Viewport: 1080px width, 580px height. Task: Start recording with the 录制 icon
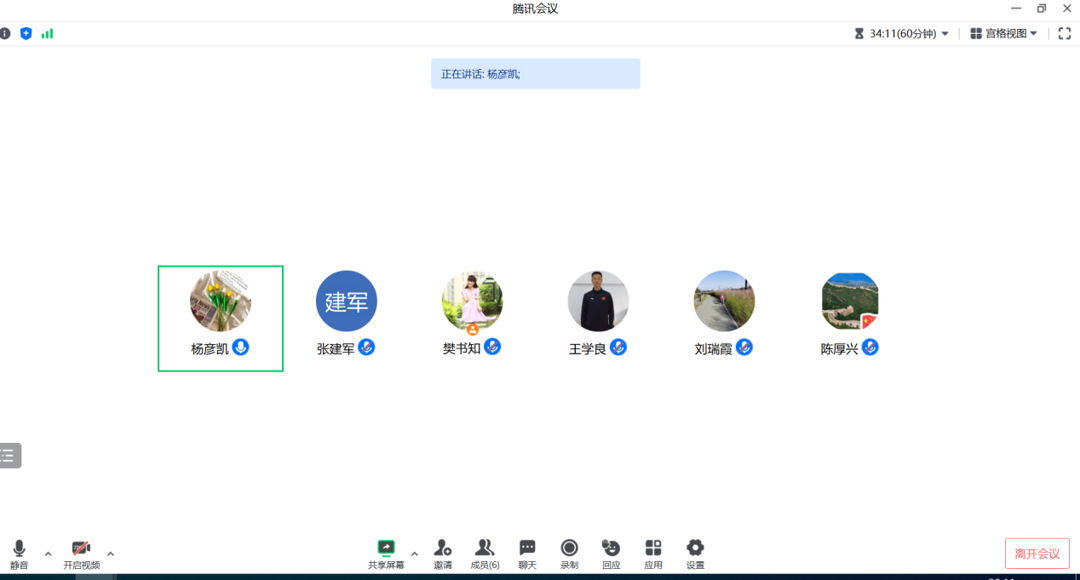click(x=570, y=551)
